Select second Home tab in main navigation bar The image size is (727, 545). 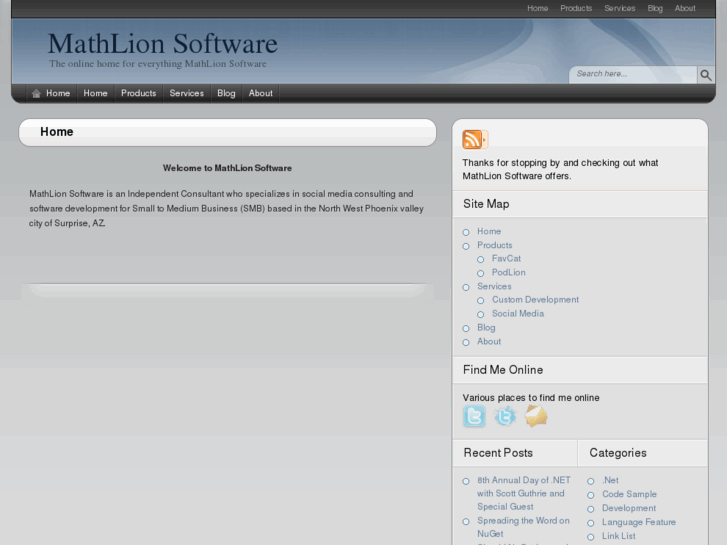pyautogui.click(x=96, y=93)
